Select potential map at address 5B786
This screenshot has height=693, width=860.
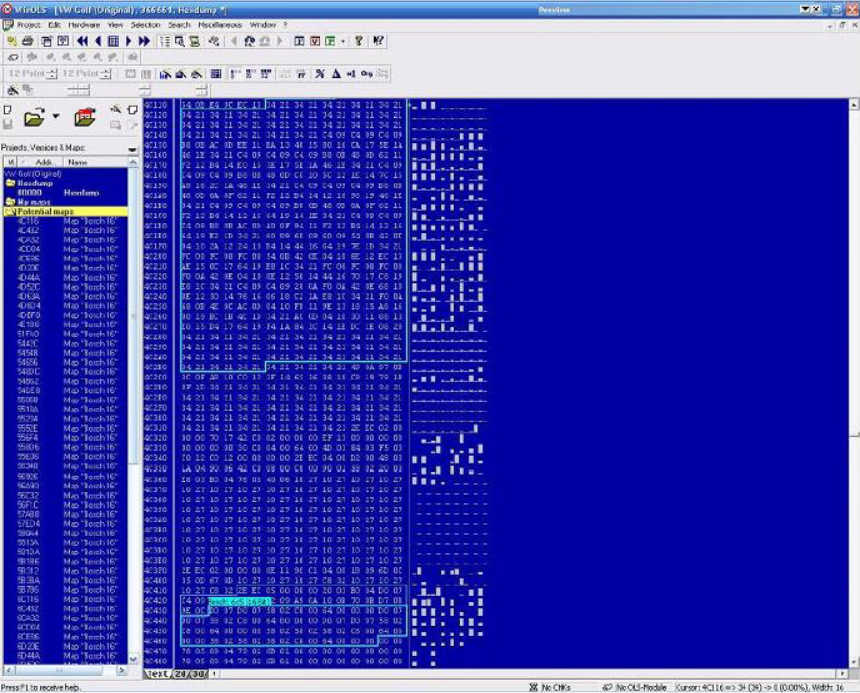(65, 590)
